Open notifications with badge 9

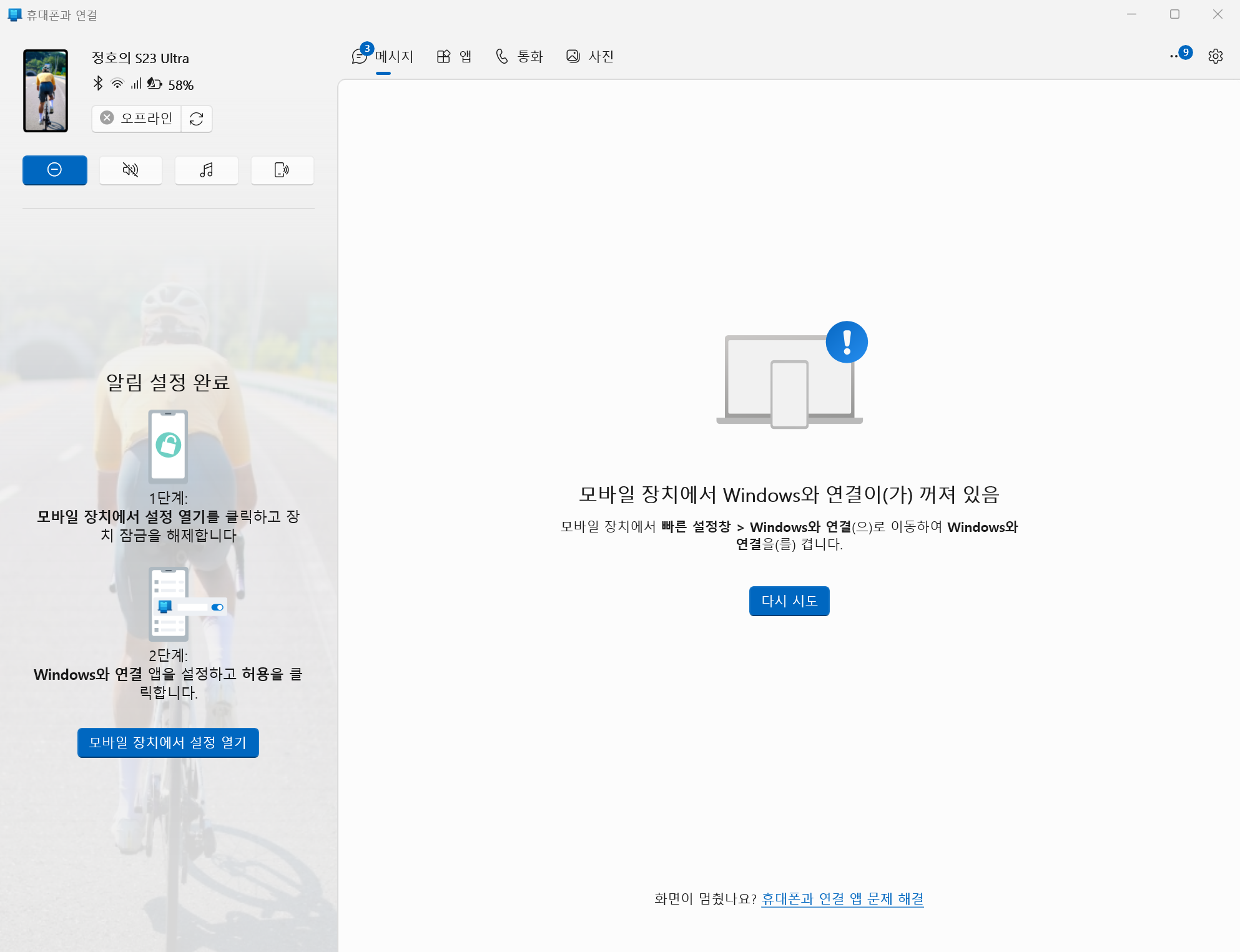pos(1179,55)
